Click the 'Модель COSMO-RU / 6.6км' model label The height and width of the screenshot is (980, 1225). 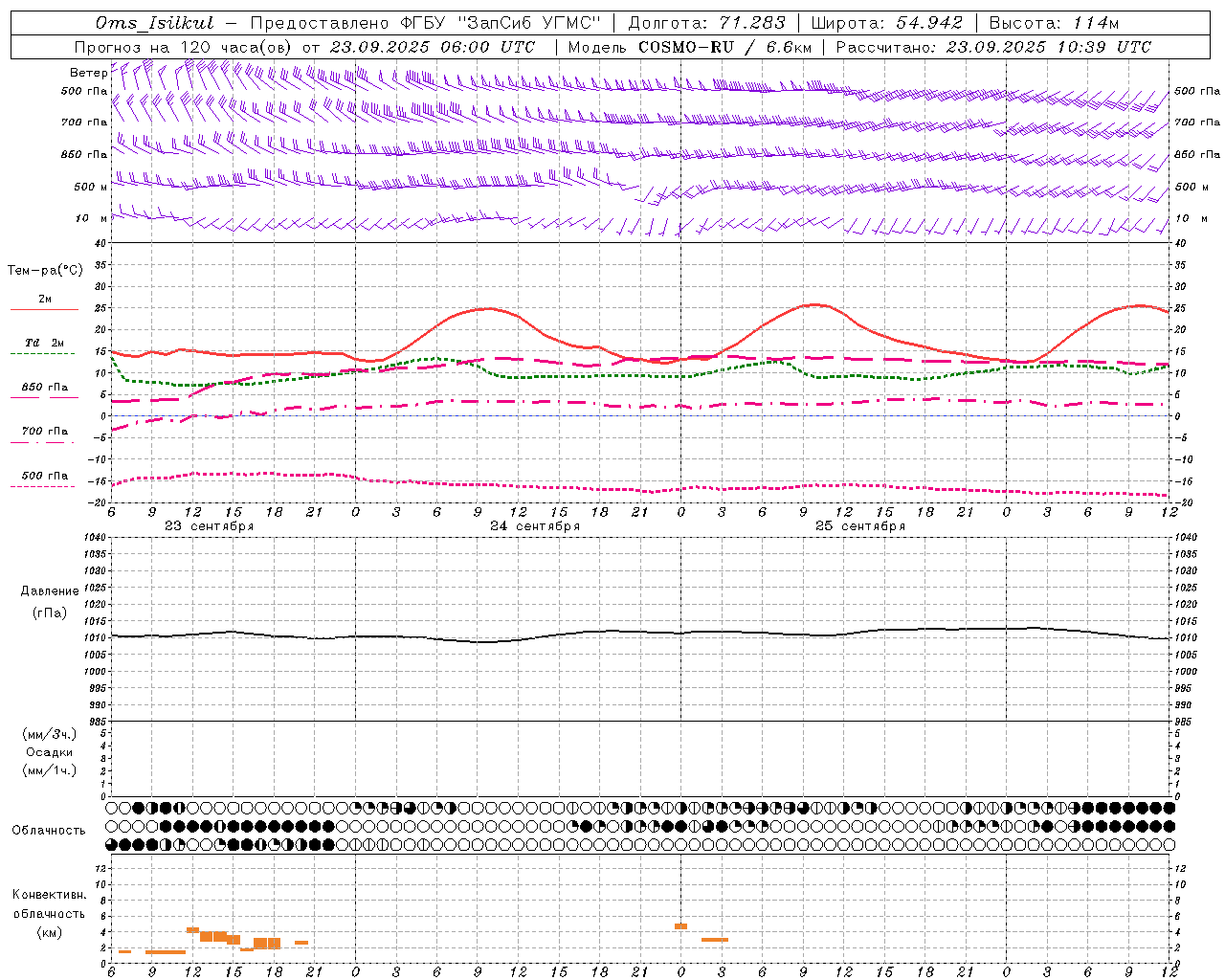coord(690,47)
